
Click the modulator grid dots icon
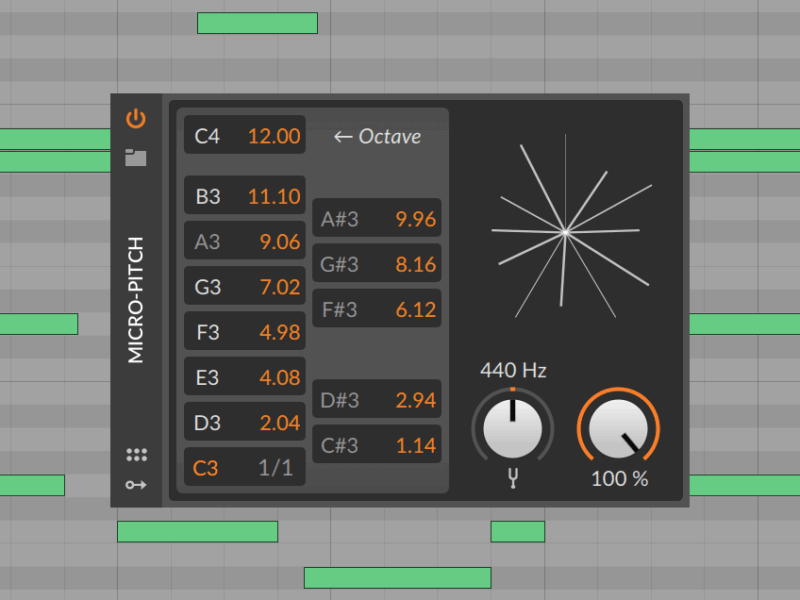[x=137, y=455]
